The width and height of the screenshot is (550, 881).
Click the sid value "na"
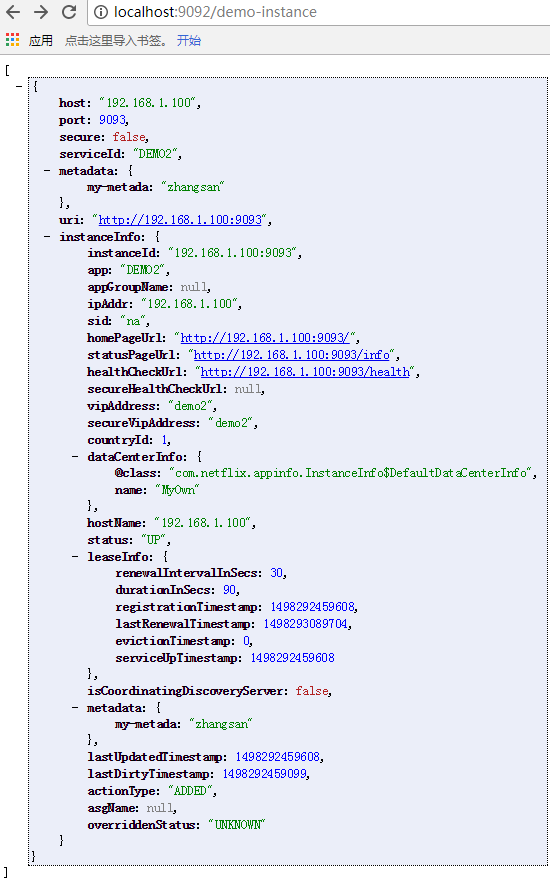[x=133, y=321]
